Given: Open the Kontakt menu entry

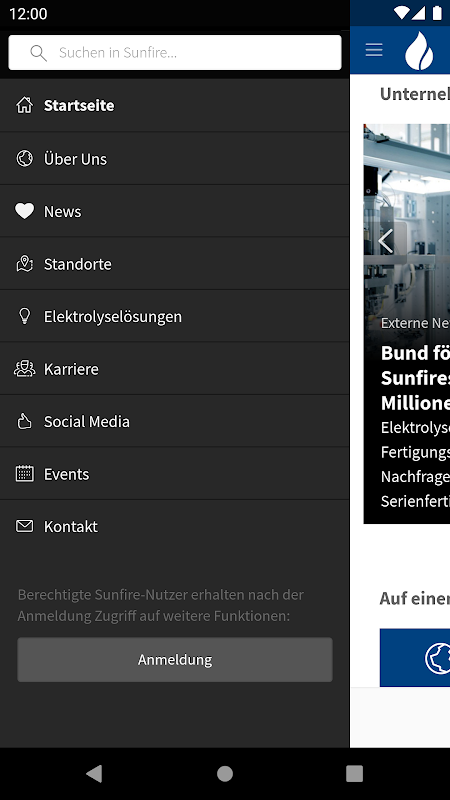Looking at the screenshot, I should (x=174, y=526).
